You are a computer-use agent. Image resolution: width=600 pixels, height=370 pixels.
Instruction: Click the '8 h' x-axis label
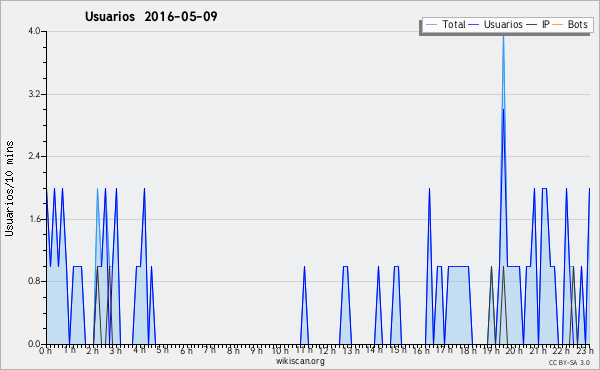pyautogui.click(x=233, y=351)
